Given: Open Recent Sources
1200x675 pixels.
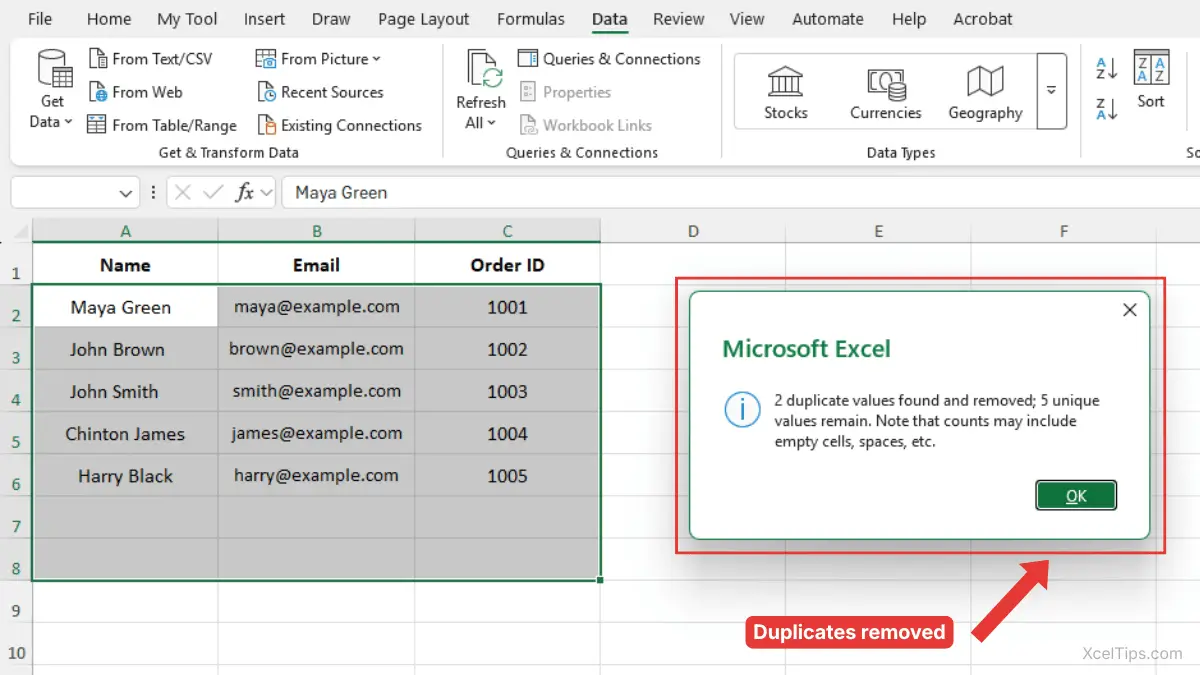Looking at the screenshot, I should (320, 92).
